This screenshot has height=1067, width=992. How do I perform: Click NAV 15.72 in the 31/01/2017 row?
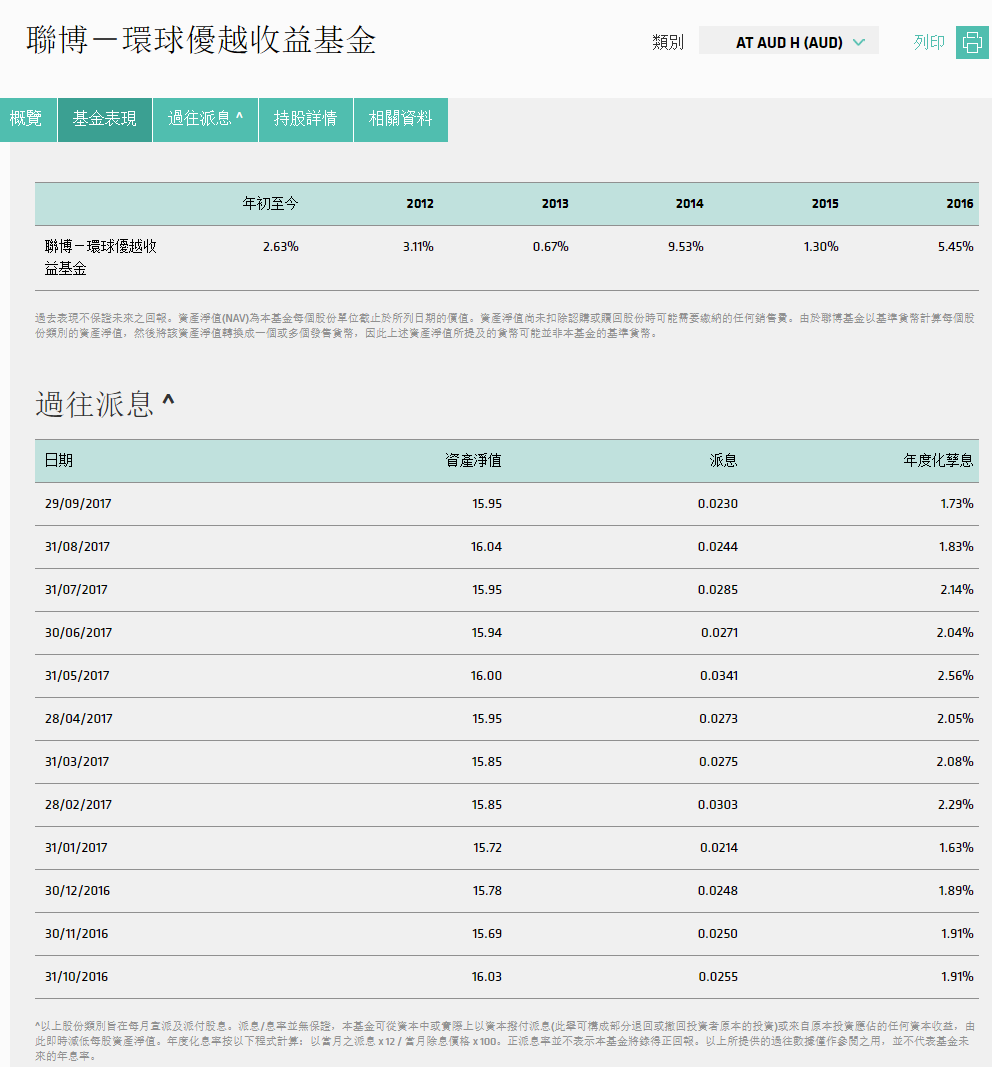487,847
